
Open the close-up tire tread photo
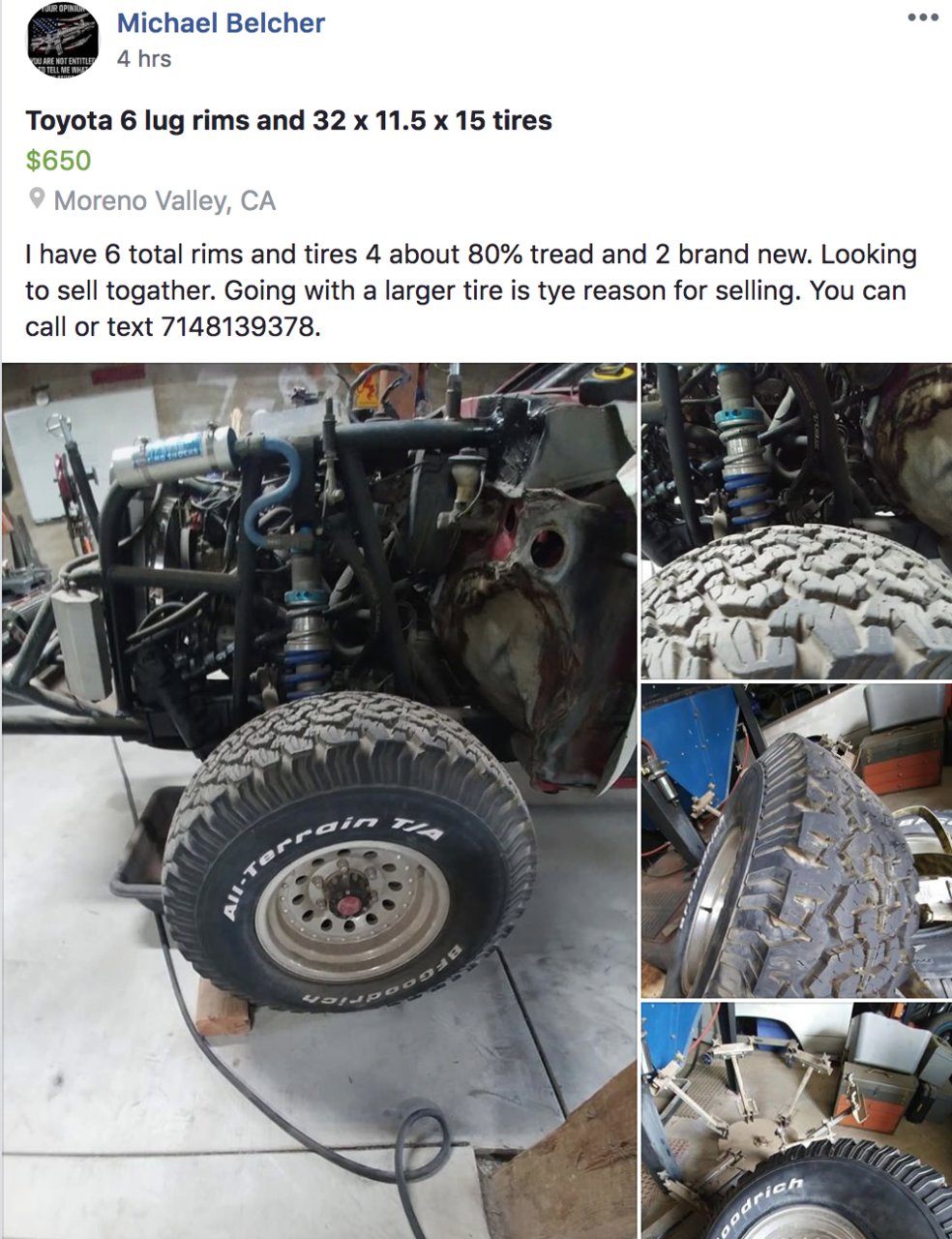pos(796,521)
